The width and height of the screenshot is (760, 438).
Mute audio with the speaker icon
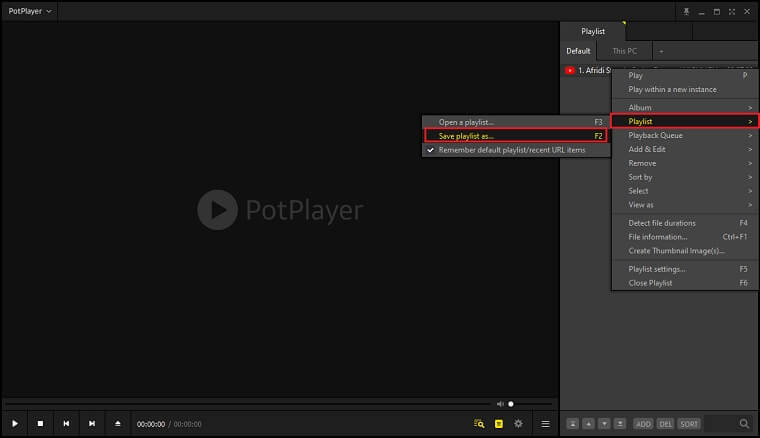point(500,404)
